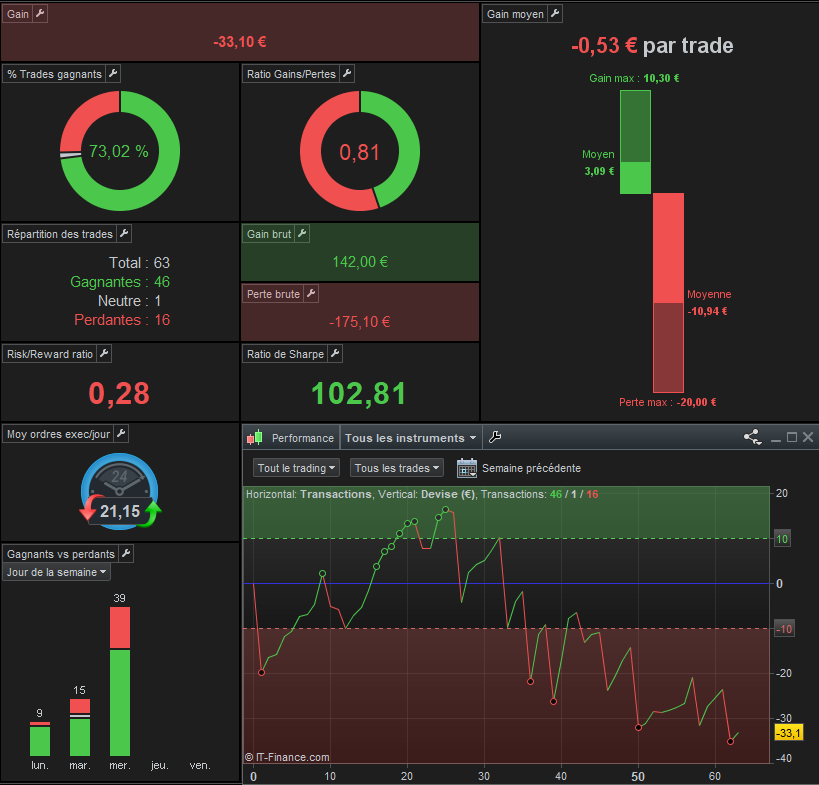Viewport: 819px width, 785px height.
Task: Click the Performance panel wrench tool
Action: 495,437
